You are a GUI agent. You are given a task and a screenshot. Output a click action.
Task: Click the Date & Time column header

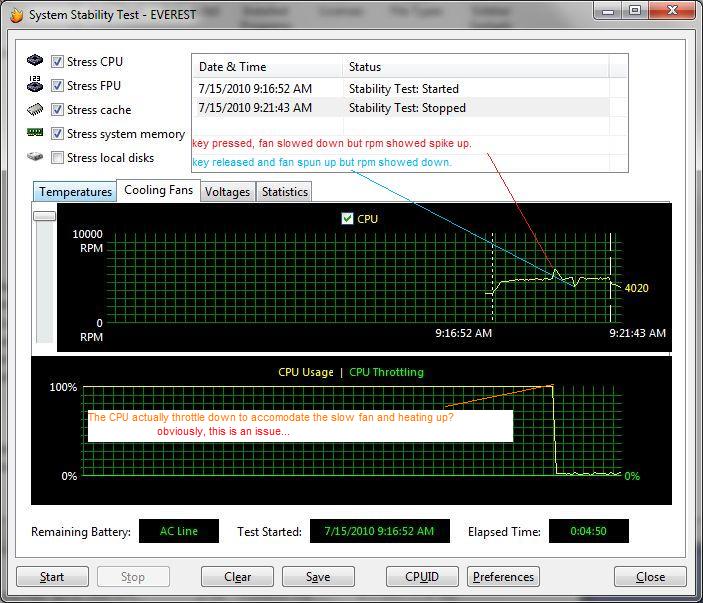tap(267, 67)
